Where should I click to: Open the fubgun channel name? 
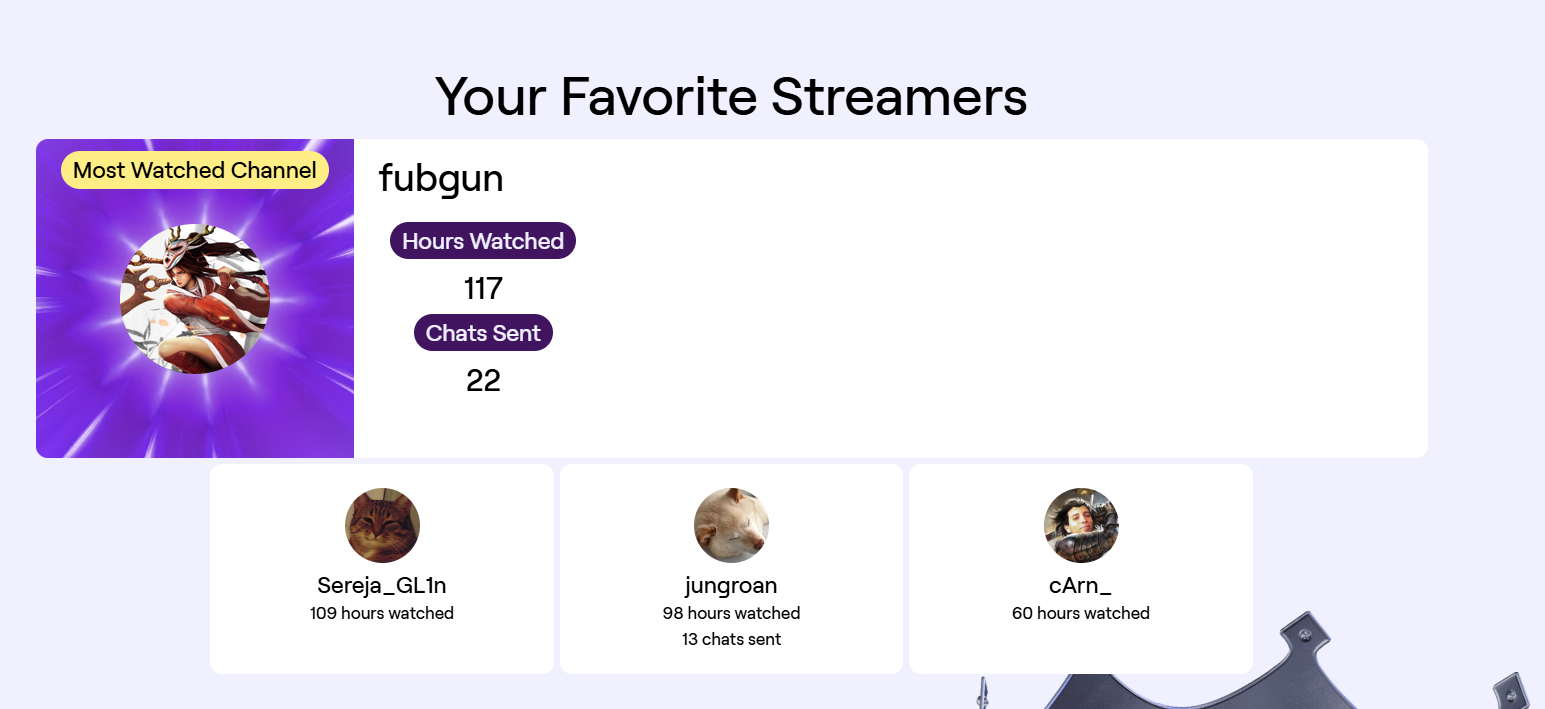[x=441, y=179]
